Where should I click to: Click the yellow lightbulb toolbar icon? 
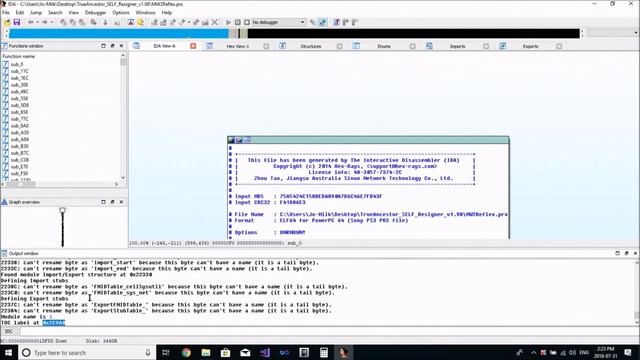pos(140,22)
